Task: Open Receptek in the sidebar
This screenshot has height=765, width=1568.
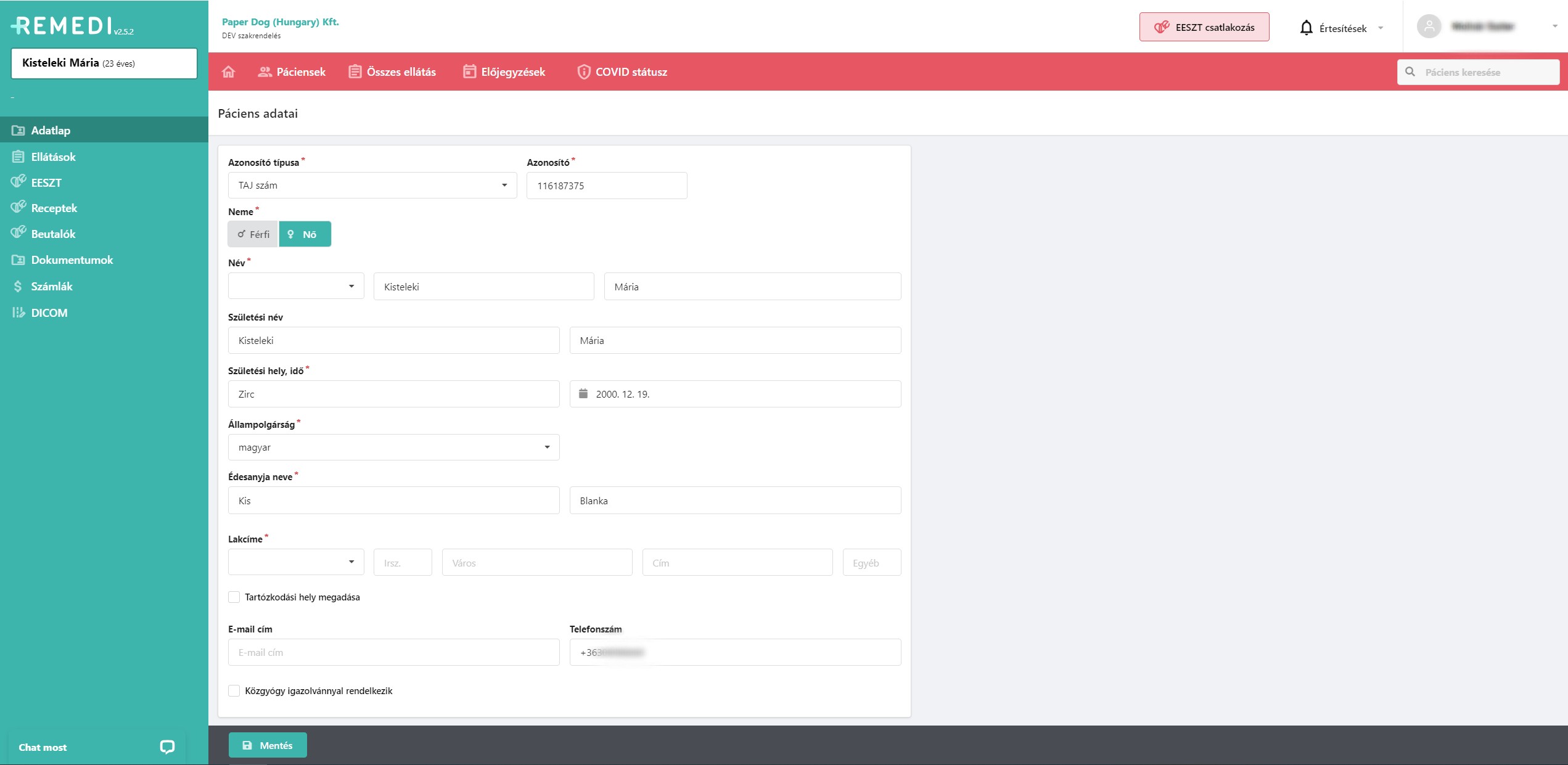Action: point(54,208)
